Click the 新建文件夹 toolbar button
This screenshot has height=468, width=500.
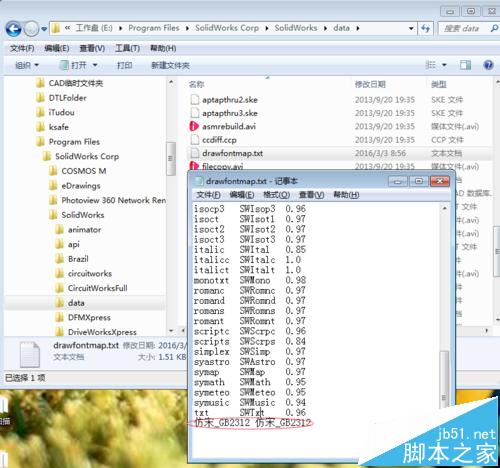(170, 65)
